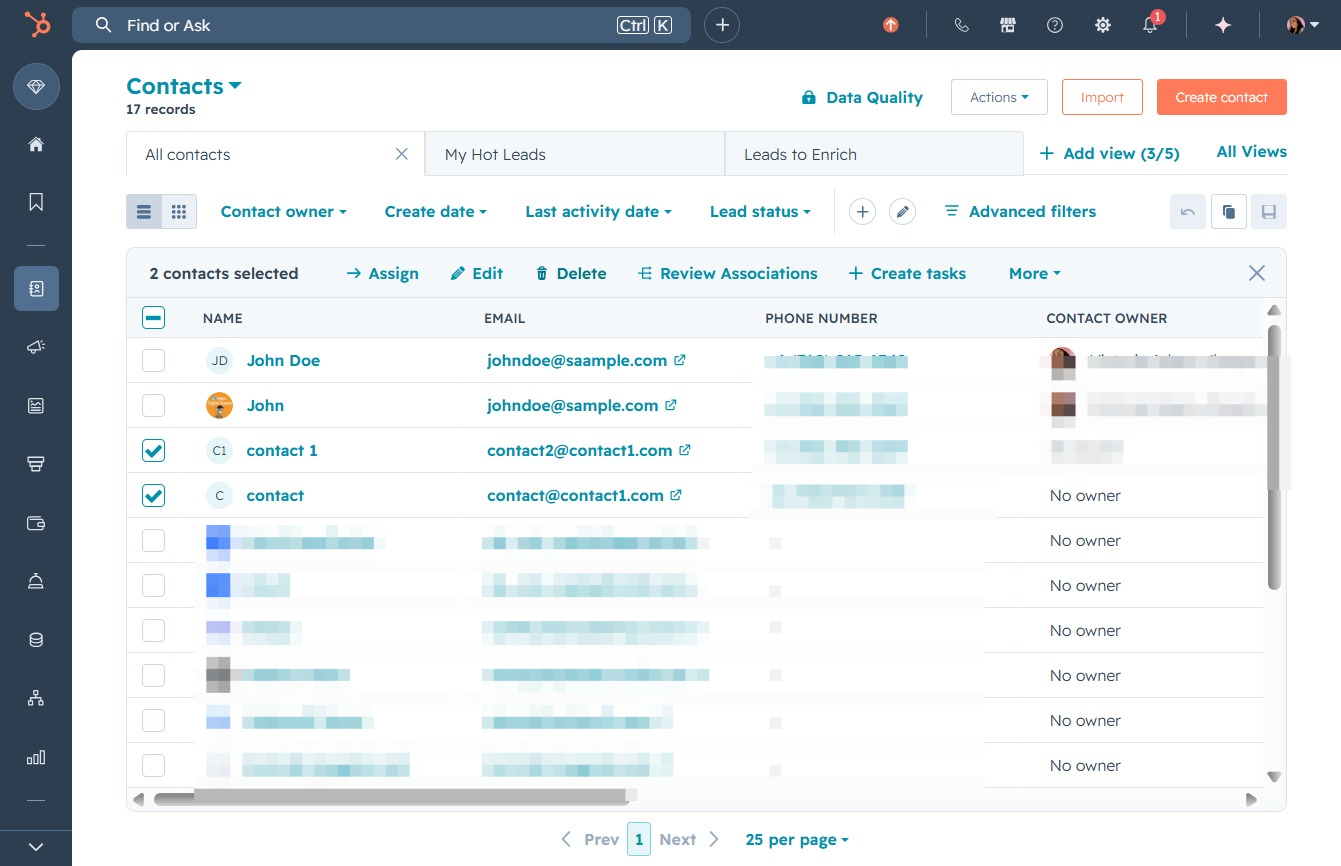The height and width of the screenshot is (866, 1341).
Task: Click Add view (3/5)
Action: tap(1110, 154)
